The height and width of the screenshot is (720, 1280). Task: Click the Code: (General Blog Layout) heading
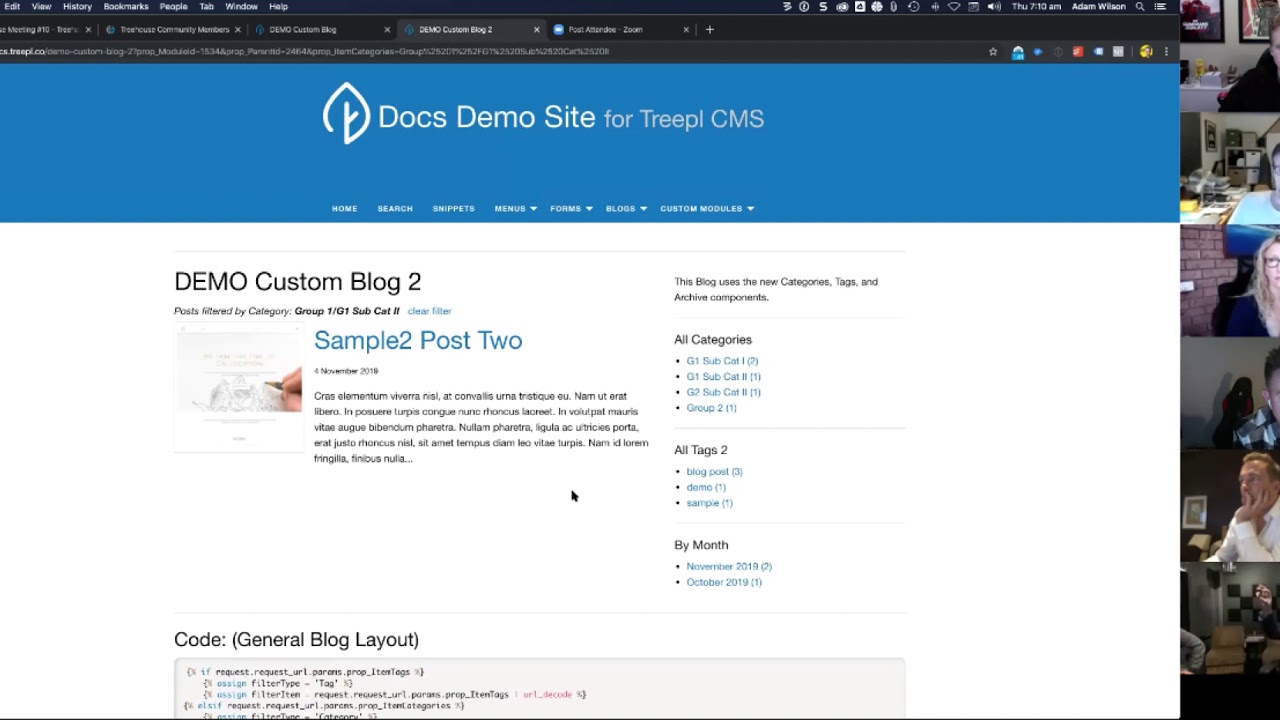coord(296,640)
